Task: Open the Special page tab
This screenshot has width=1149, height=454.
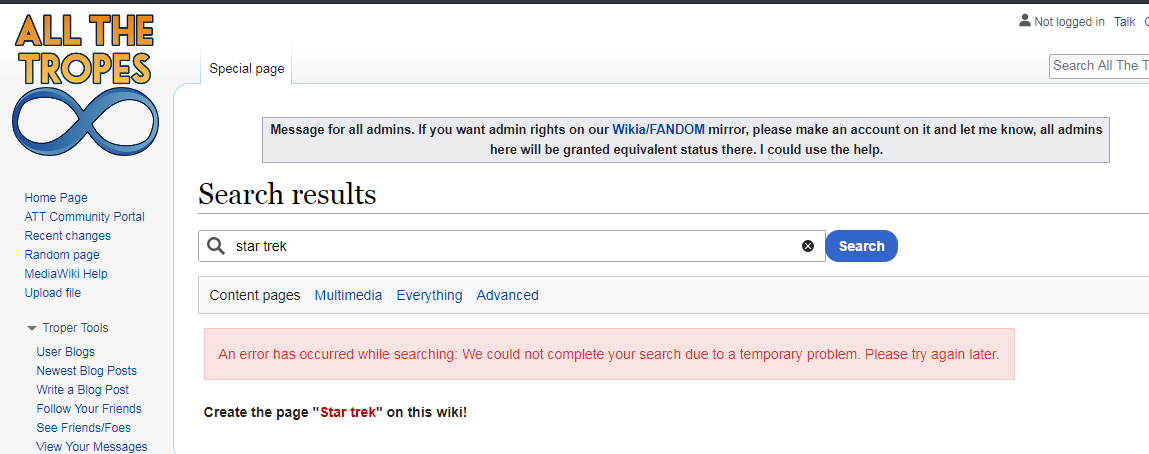Action: point(246,69)
